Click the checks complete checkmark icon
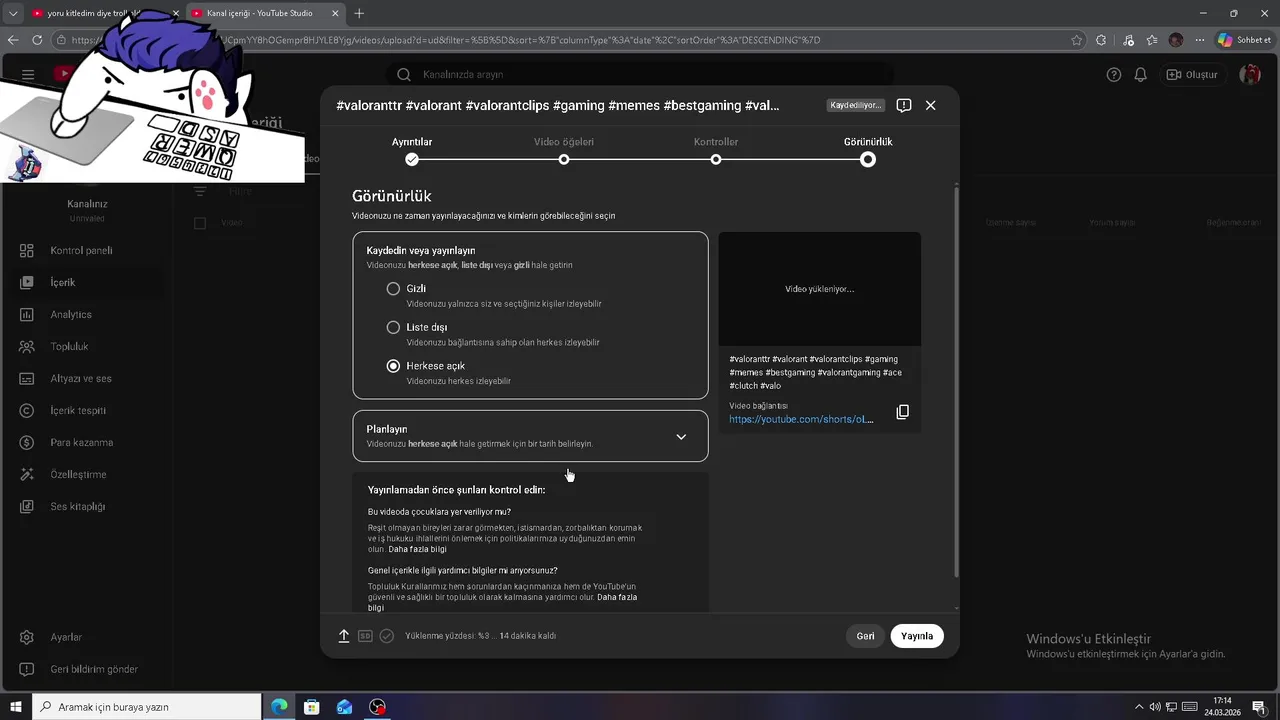Screen dimensions: 1280x720 pyautogui.click(x=387, y=636)
